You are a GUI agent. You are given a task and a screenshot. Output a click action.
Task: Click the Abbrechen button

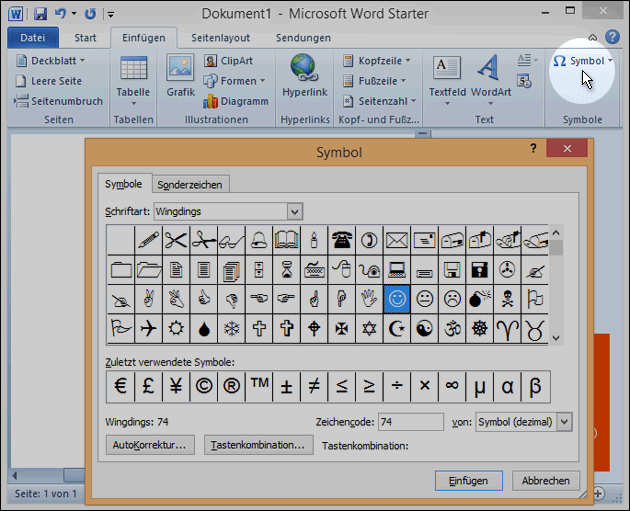[x=546, y=480]
